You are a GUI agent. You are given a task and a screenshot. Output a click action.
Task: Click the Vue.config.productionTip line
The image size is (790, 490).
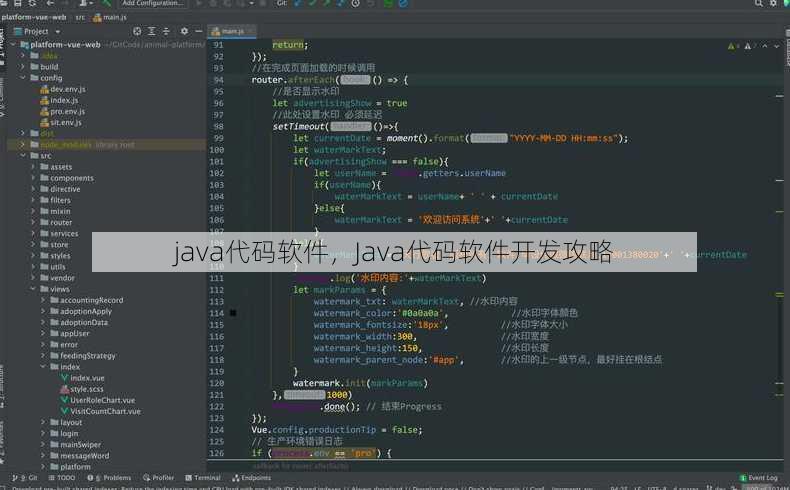[x=337, y=430]
